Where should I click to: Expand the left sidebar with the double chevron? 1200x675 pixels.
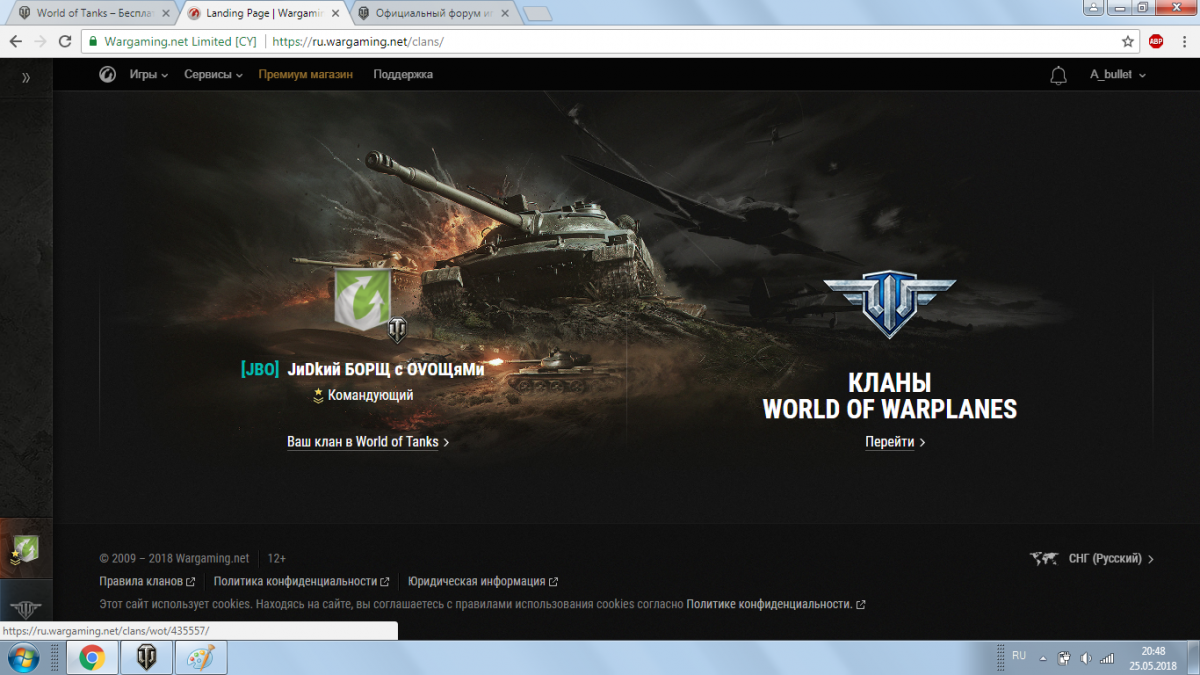[26, 77]
